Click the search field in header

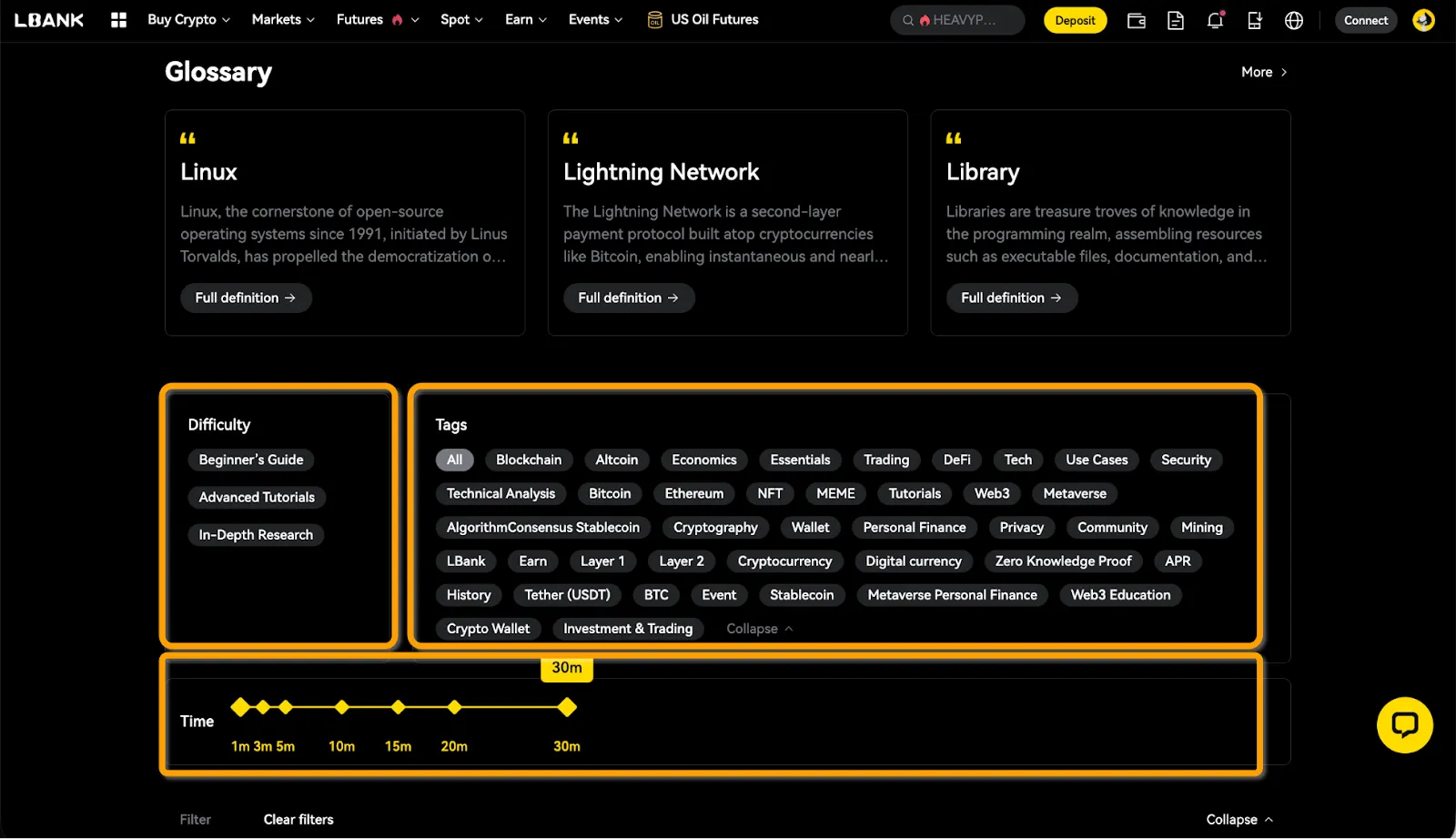[957, 20]
